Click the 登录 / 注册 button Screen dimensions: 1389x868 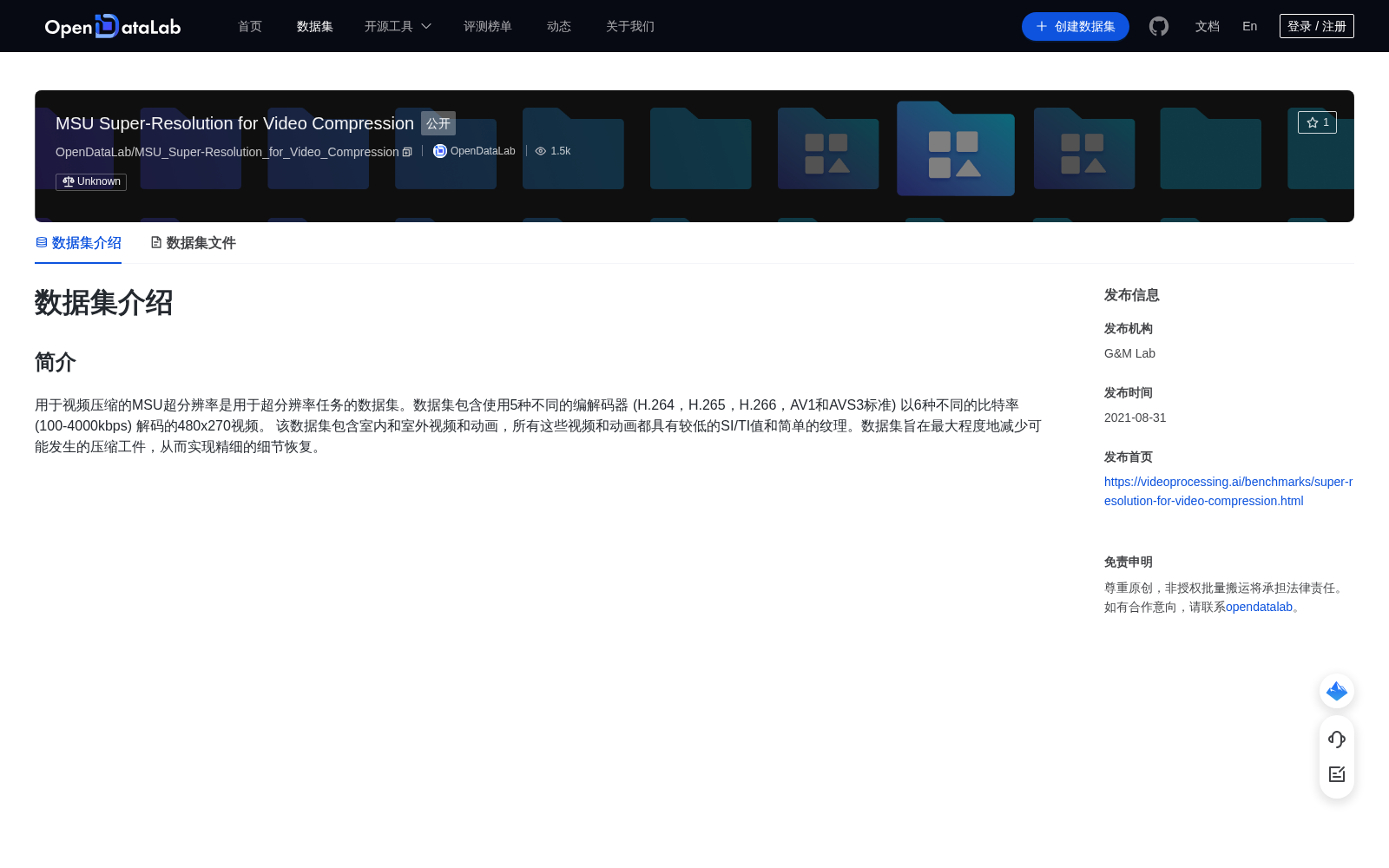(1317, 26)
